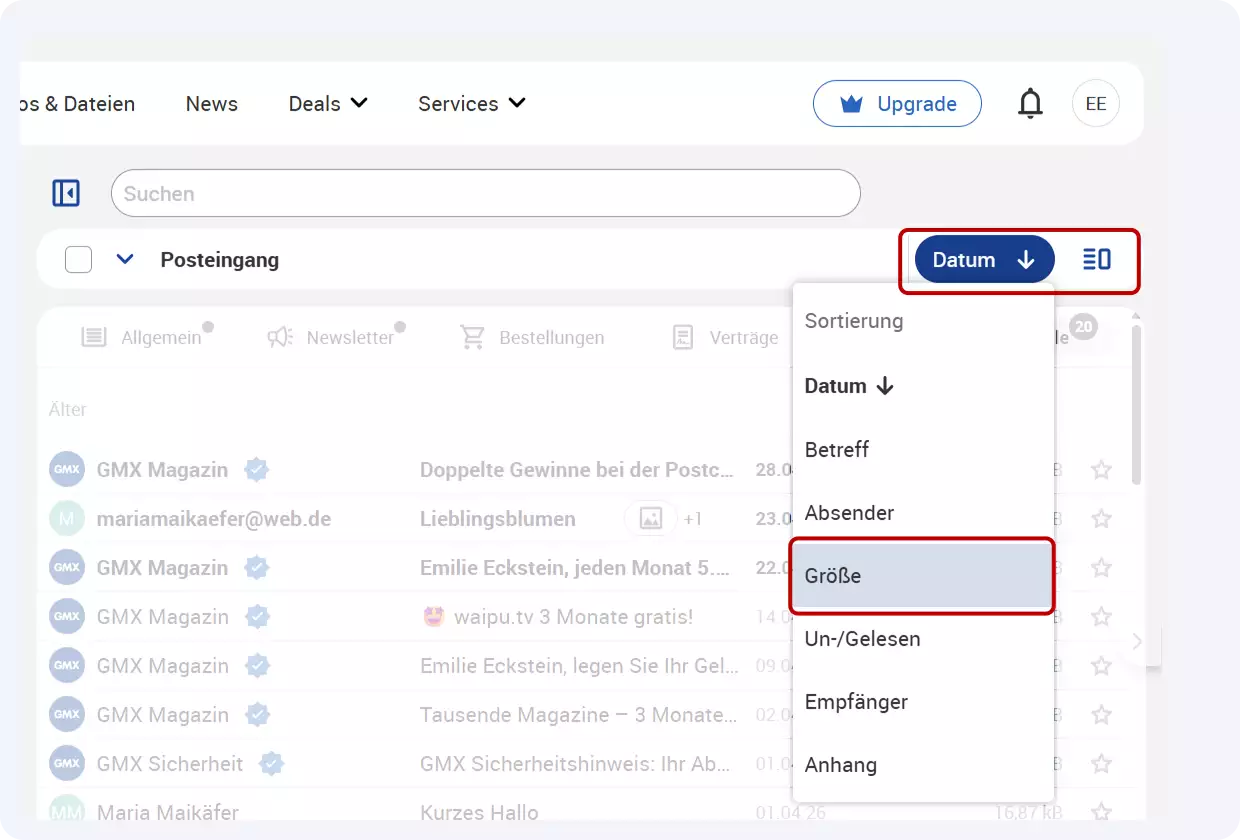Open the notifications bell
1240x840 pixels.
click(1030, 103)
